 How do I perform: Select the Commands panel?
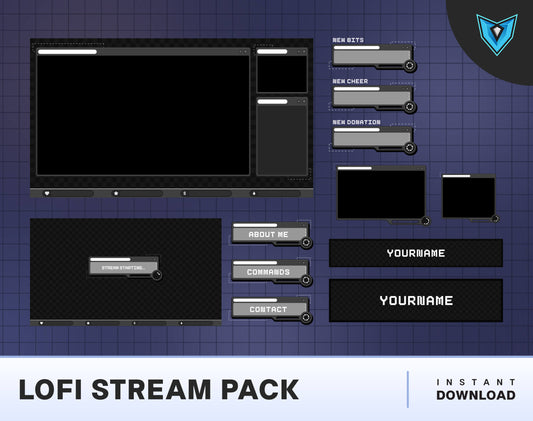270,271
